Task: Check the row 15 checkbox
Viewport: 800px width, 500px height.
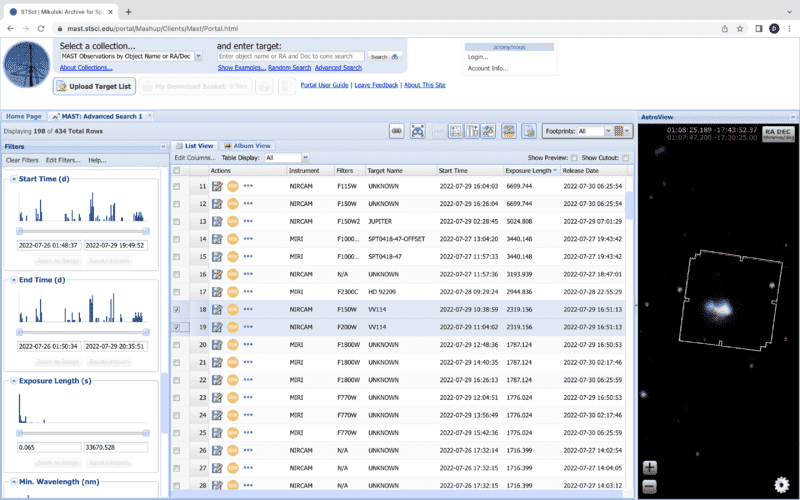Action: (x=177, y=257)
